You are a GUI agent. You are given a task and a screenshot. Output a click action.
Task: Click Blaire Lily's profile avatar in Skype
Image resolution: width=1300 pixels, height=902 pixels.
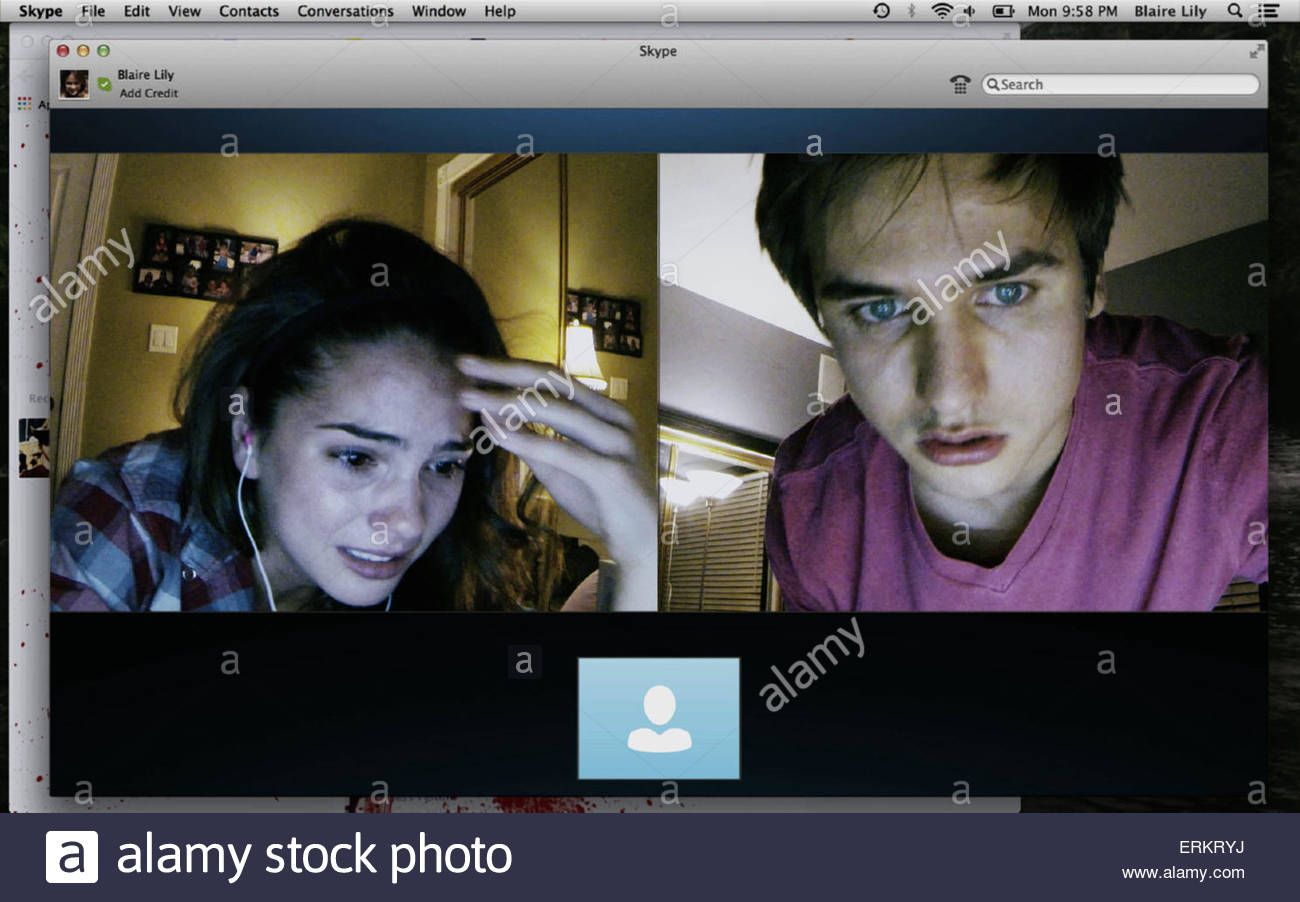(74, 84)
